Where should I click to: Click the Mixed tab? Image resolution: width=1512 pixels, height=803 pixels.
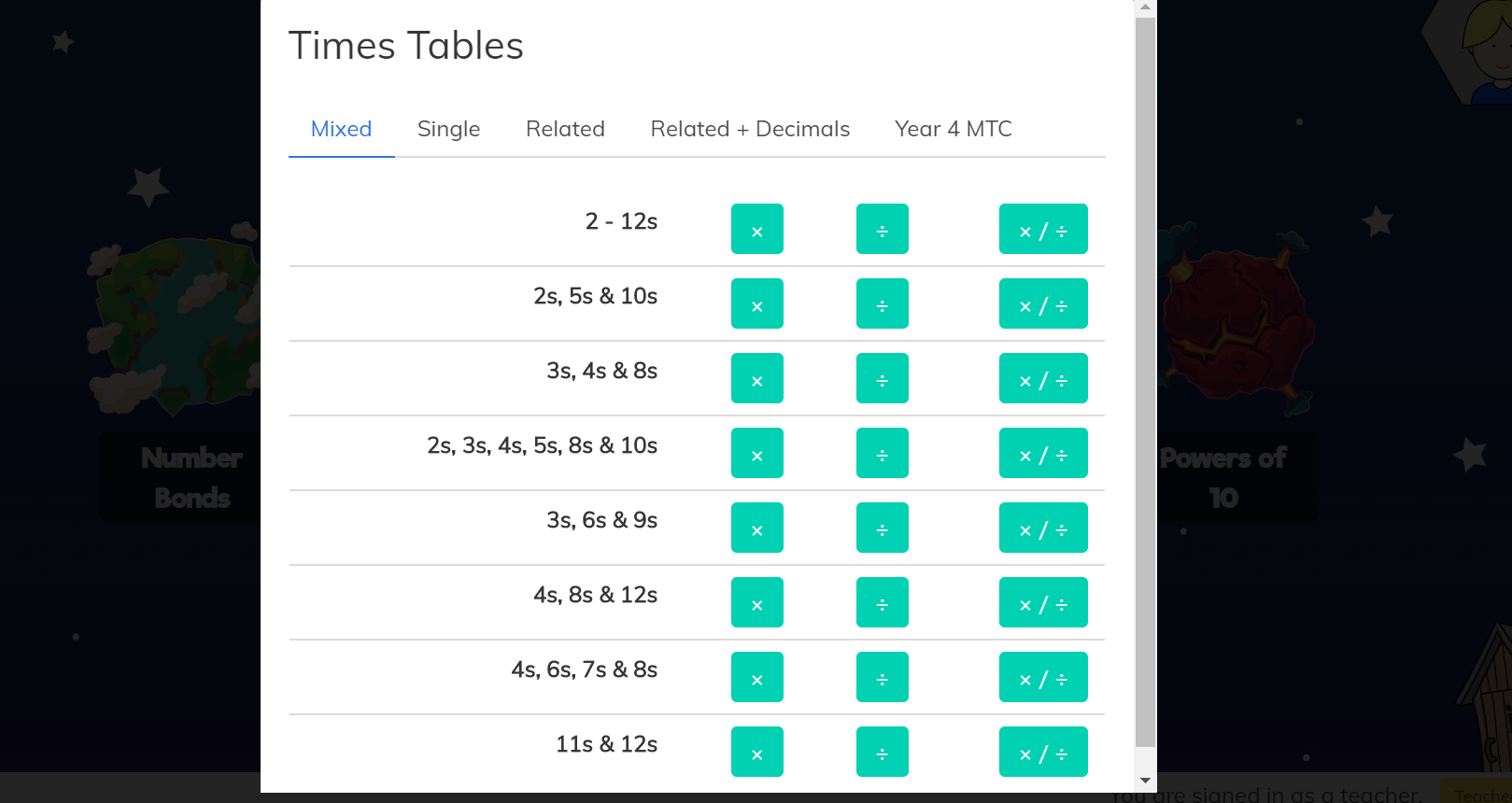pos(341,129)
